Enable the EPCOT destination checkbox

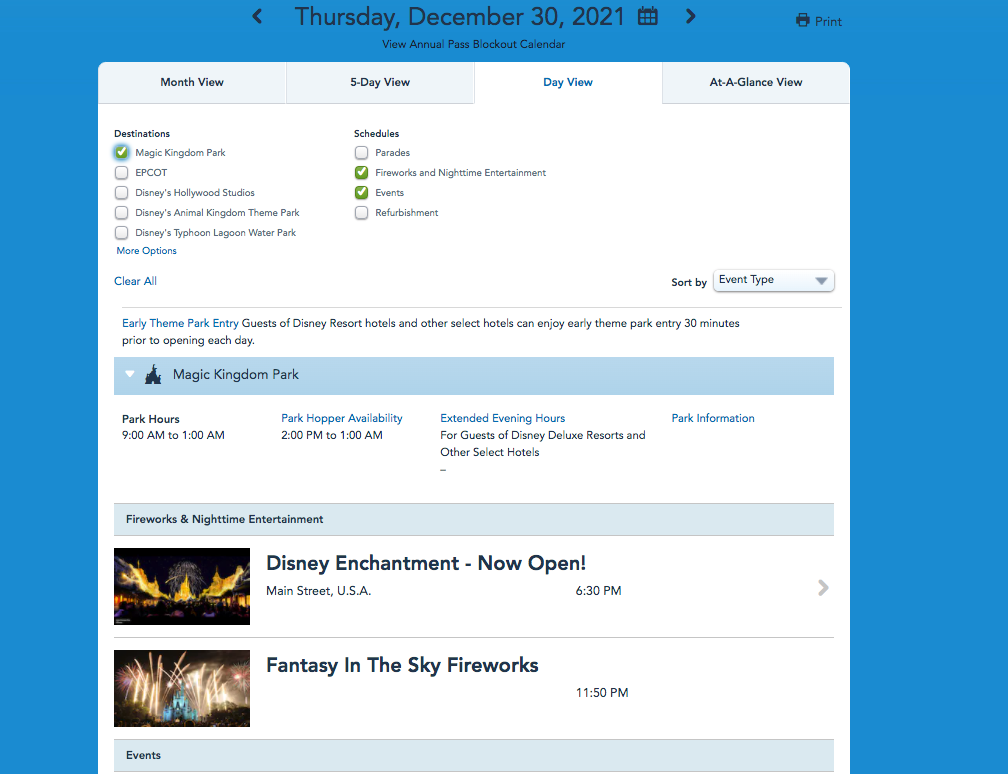point(122,173)
